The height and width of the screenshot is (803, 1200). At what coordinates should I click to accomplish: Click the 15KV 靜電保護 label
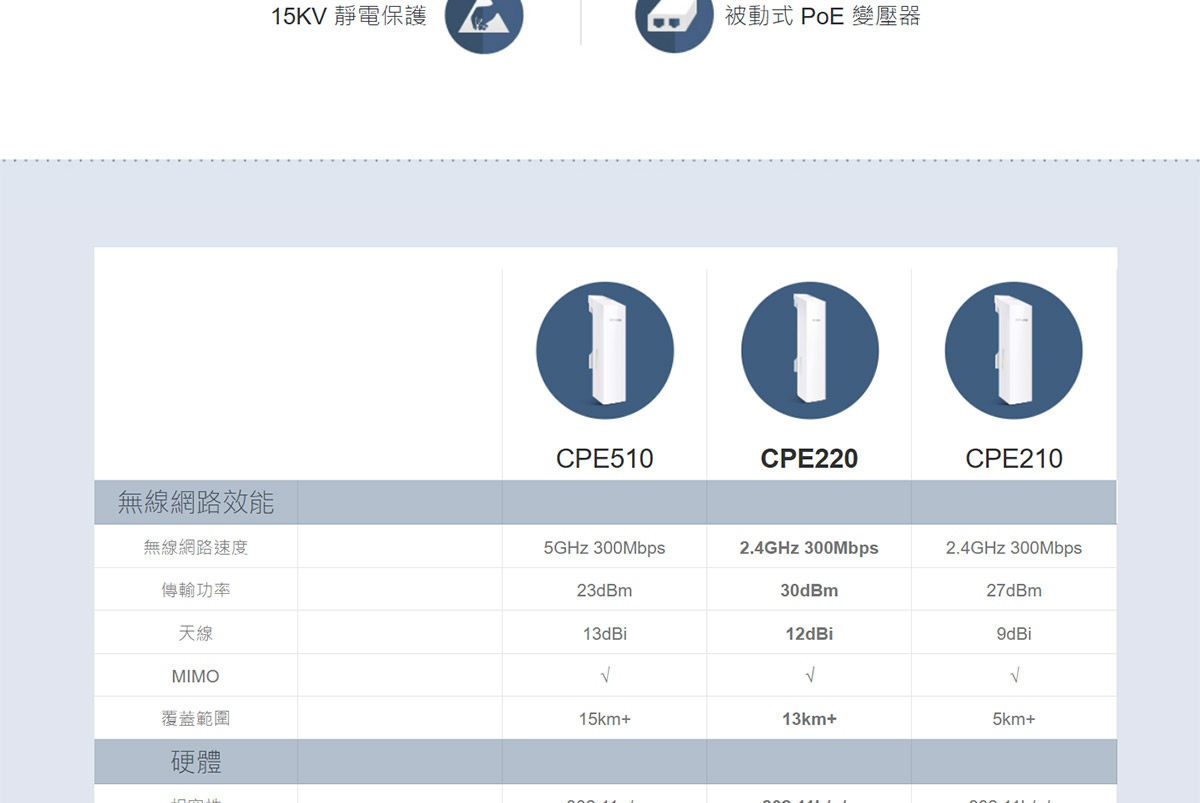(x=349, y=16)
